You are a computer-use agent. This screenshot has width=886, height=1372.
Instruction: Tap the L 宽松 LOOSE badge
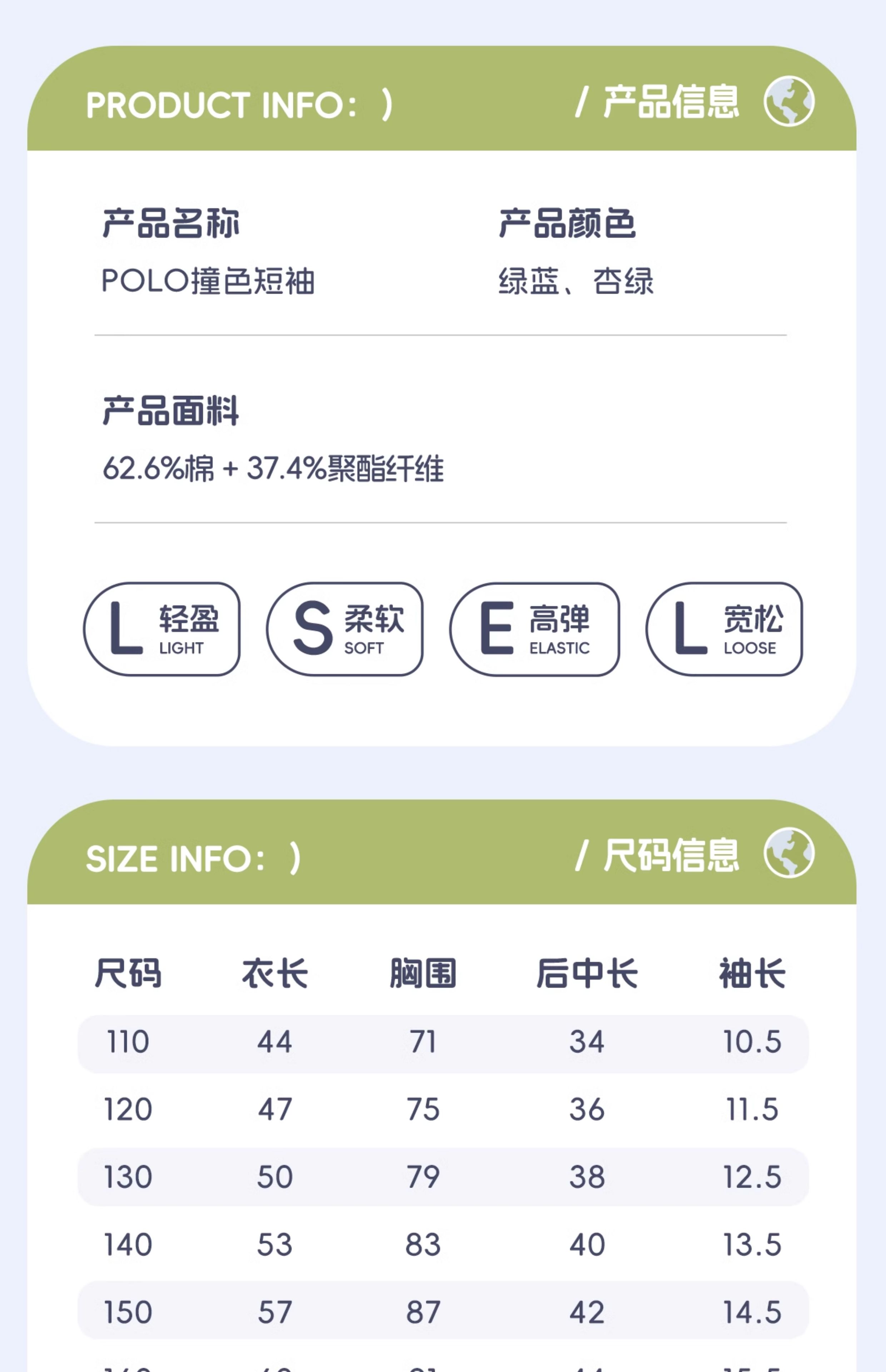click(724, 629)
